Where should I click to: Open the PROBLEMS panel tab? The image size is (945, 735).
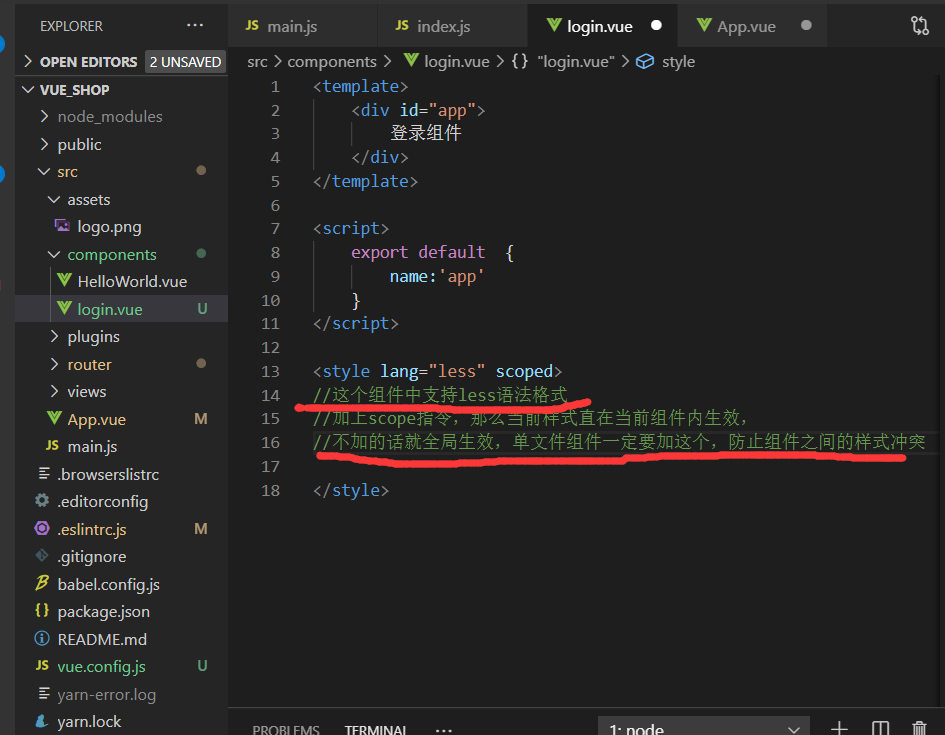(x=286, y=729)
